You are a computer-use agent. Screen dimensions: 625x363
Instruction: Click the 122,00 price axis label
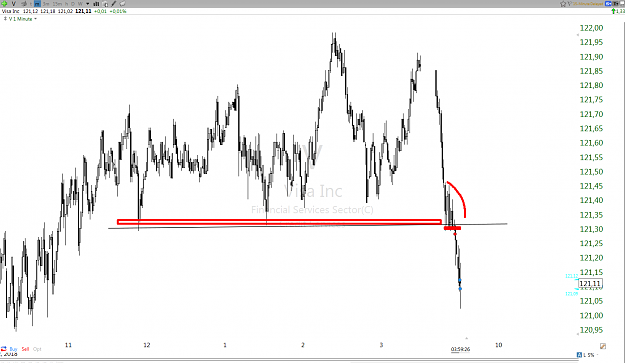[x=592, y=28]
